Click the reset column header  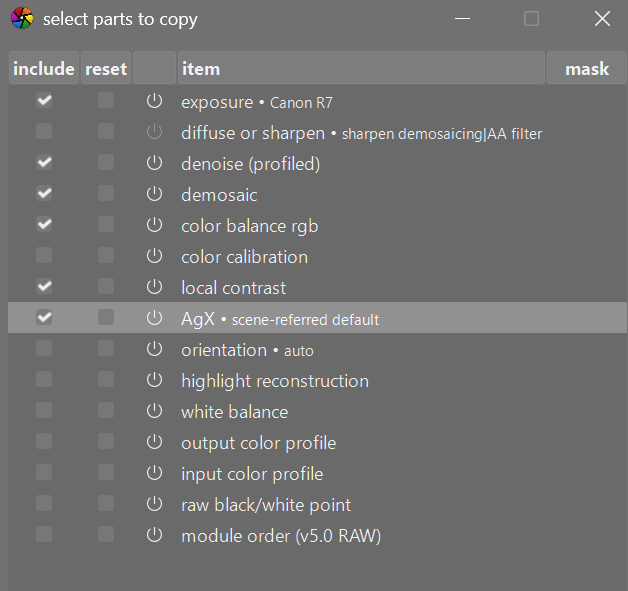pyautogui.click(x=106, y=69)
